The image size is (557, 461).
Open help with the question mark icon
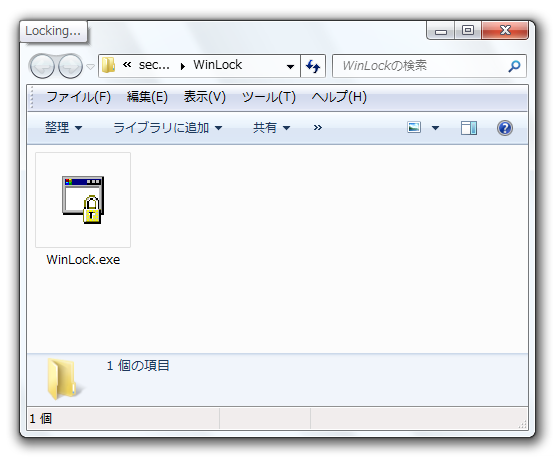point(504,128)
